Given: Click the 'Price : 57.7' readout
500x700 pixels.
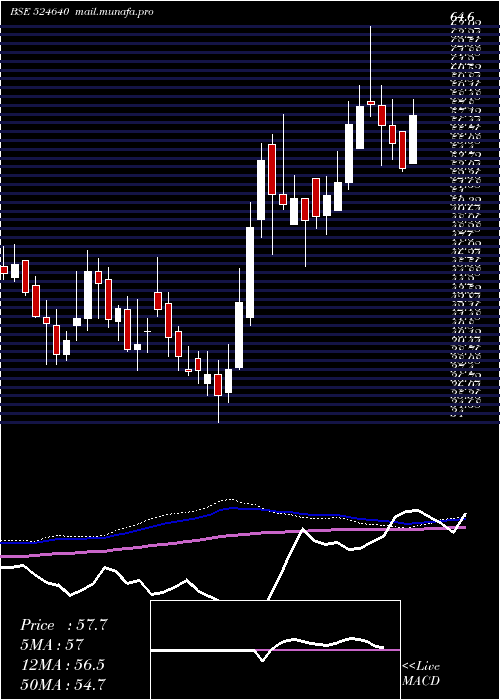Looking at the screenshot, I should coord(64,625).
